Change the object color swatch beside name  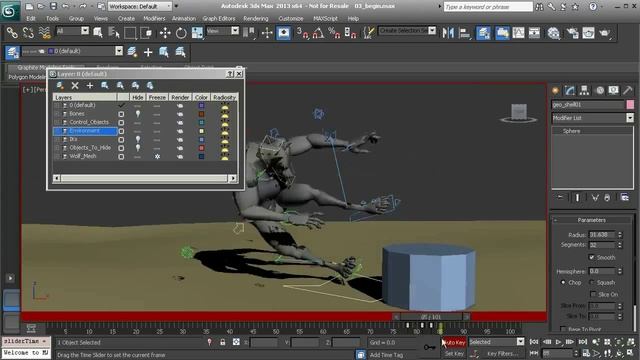pos(630,104)
